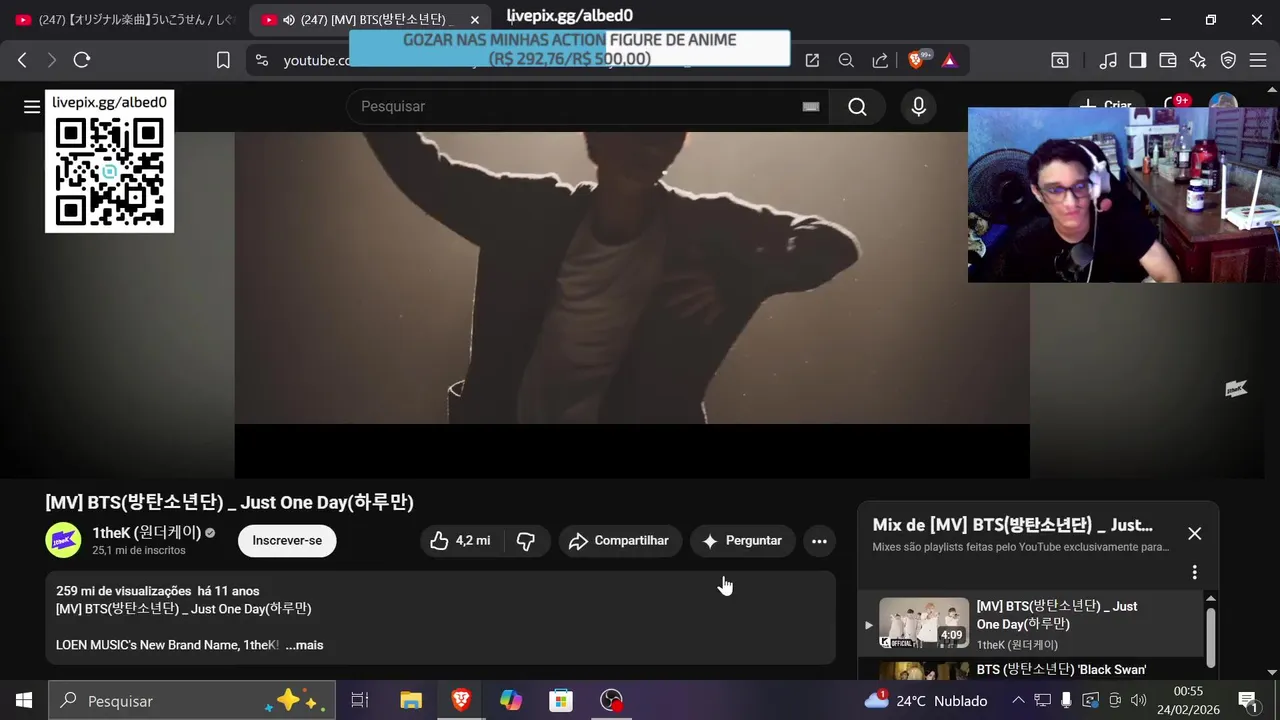Bookmark this page in Brave

223,60
